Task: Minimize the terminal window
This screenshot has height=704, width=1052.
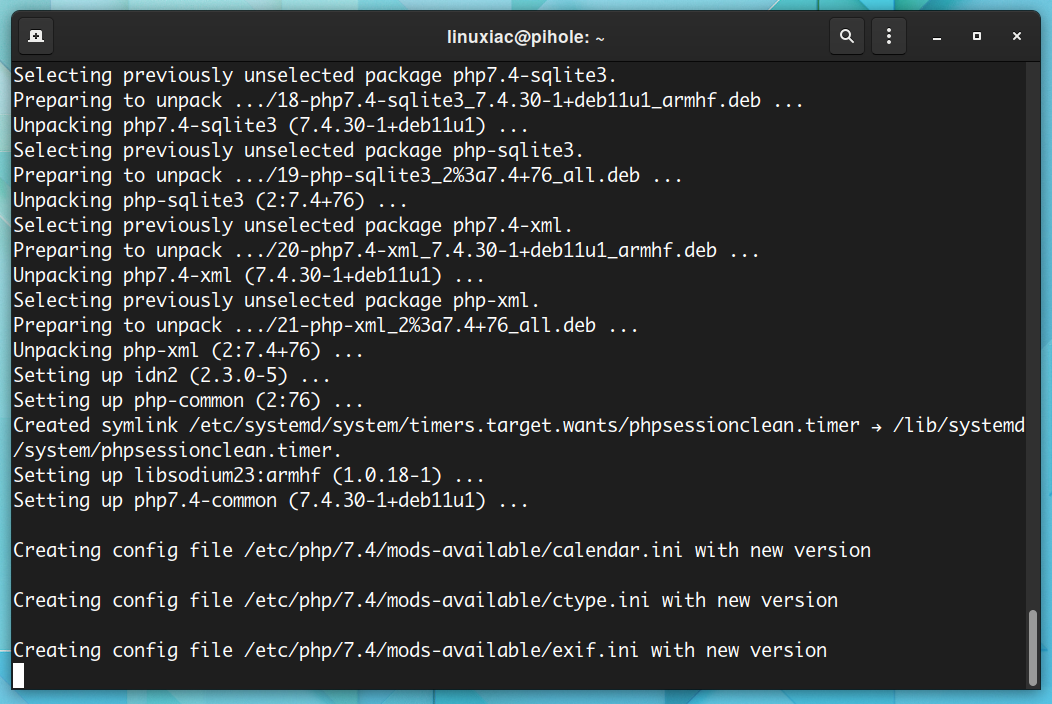Action: pos(937,36)
